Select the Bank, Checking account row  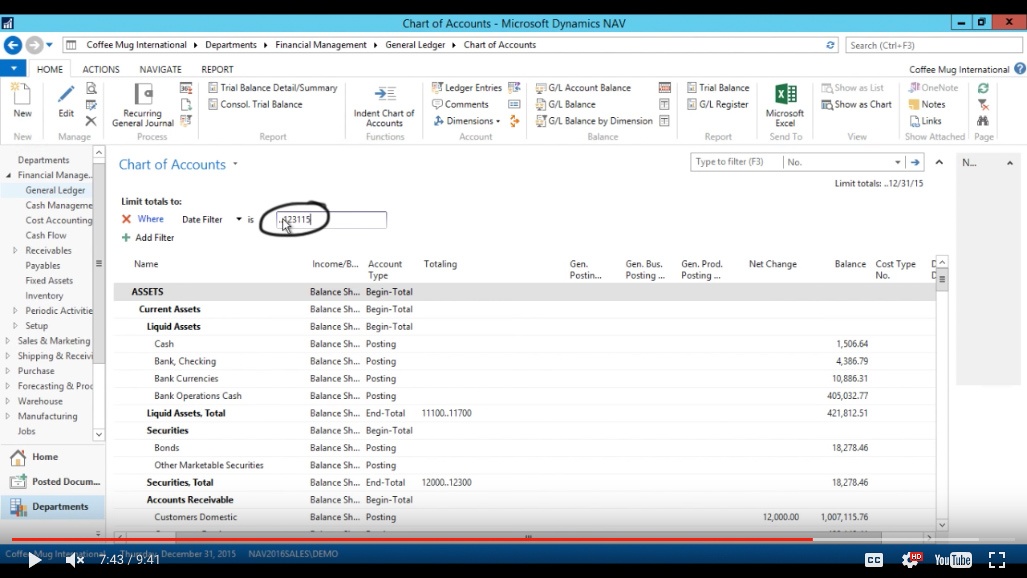(524, 361)
